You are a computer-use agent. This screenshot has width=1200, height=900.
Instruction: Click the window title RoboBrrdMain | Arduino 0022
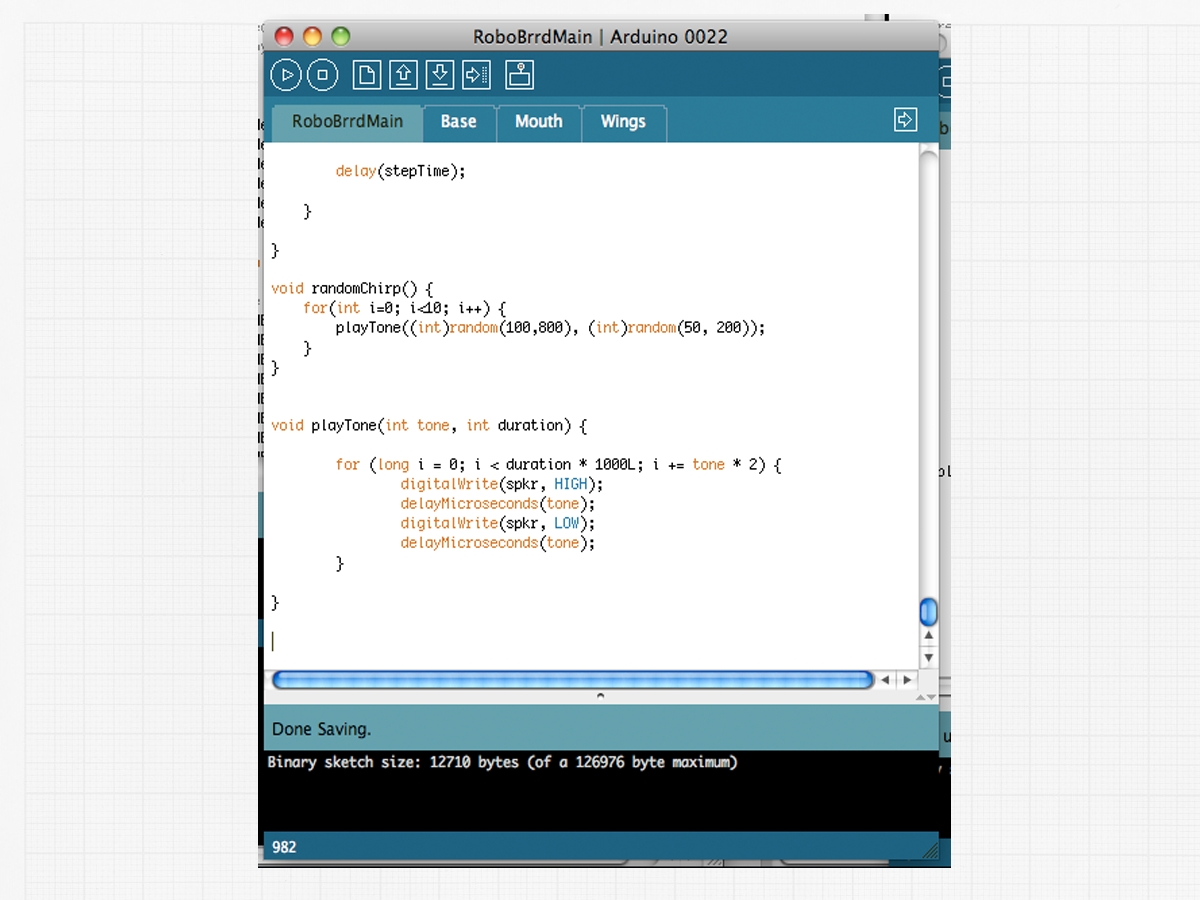pyautogui.click(x=600, y=37)
